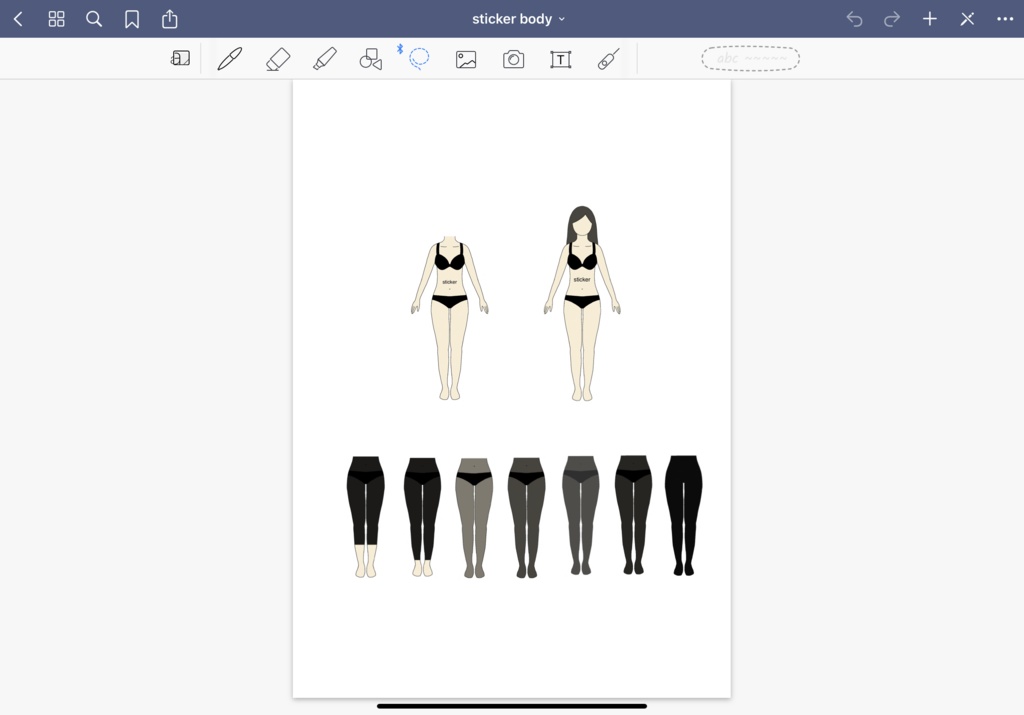Screen dimensions: 1024x715
Task: Select the Eraser tool
Action: coord(278,59)
